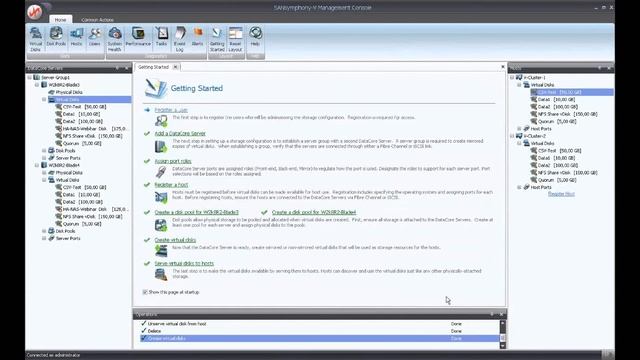Click the Add a DataCore Server step icon
Screen dimensions: 640x360
(x=161, y=146)
